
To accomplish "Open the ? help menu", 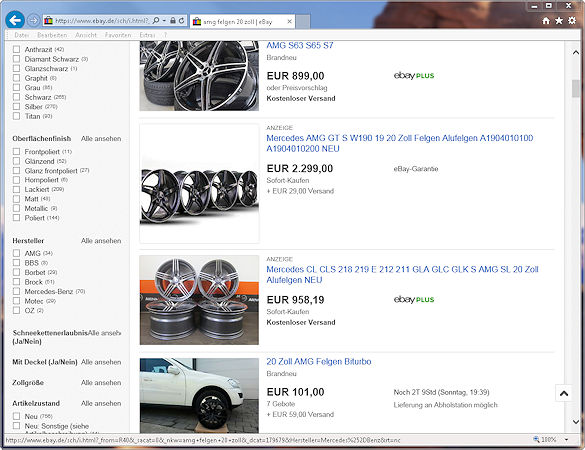I will [x=165, y=35].
